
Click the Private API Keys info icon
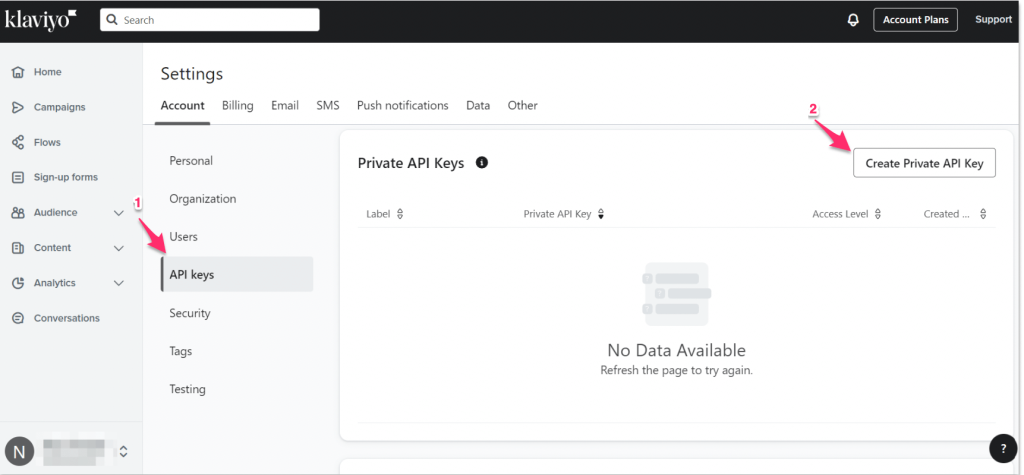tap(482, 163)
